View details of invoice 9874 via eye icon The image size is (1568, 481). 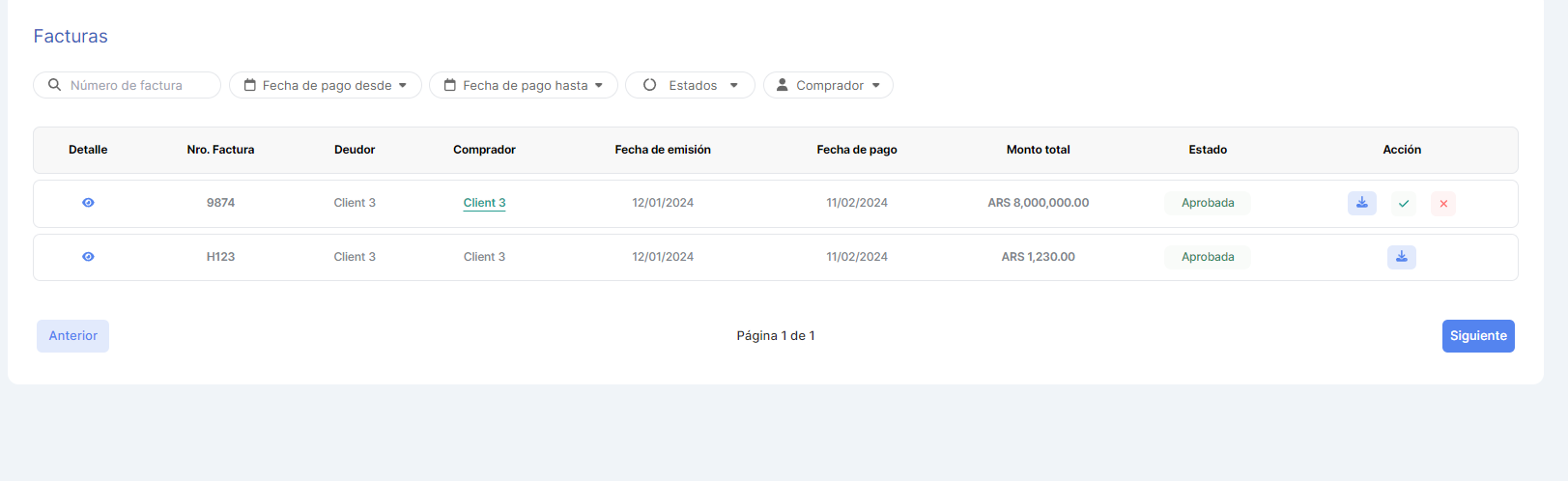coord(88,203)
